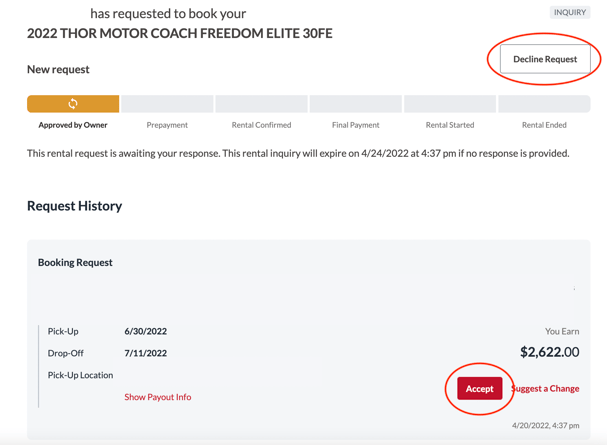Click the pick-up date 6/30/2022
The image size is (607, 445).
coord(146,331)
